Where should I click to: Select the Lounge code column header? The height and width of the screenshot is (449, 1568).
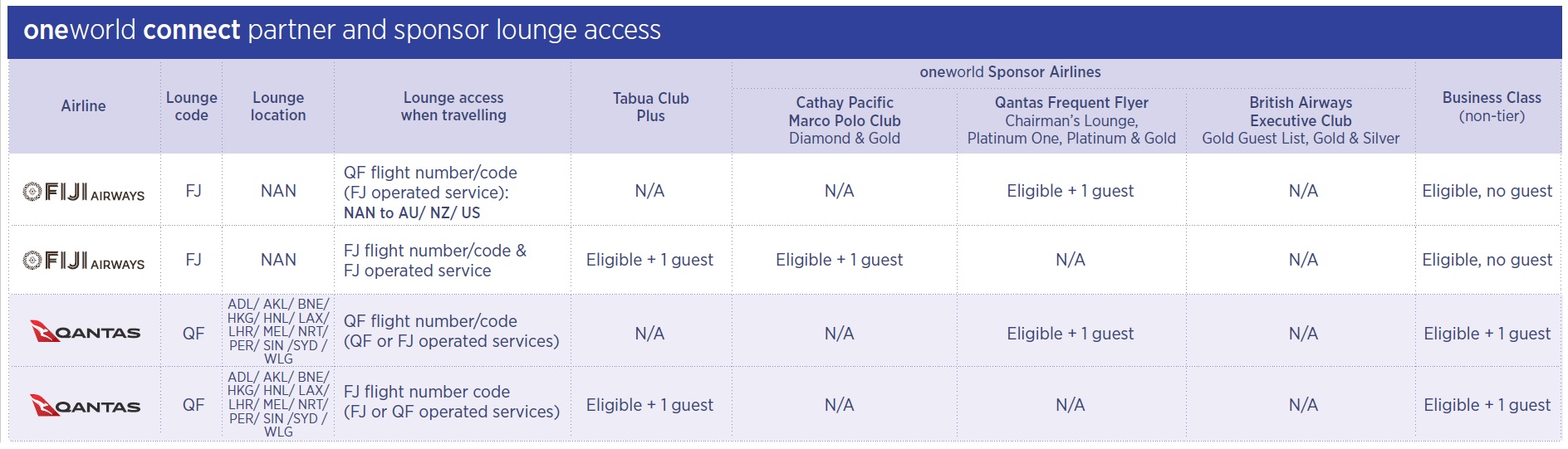pyautogui.click(x=192, y=106)
